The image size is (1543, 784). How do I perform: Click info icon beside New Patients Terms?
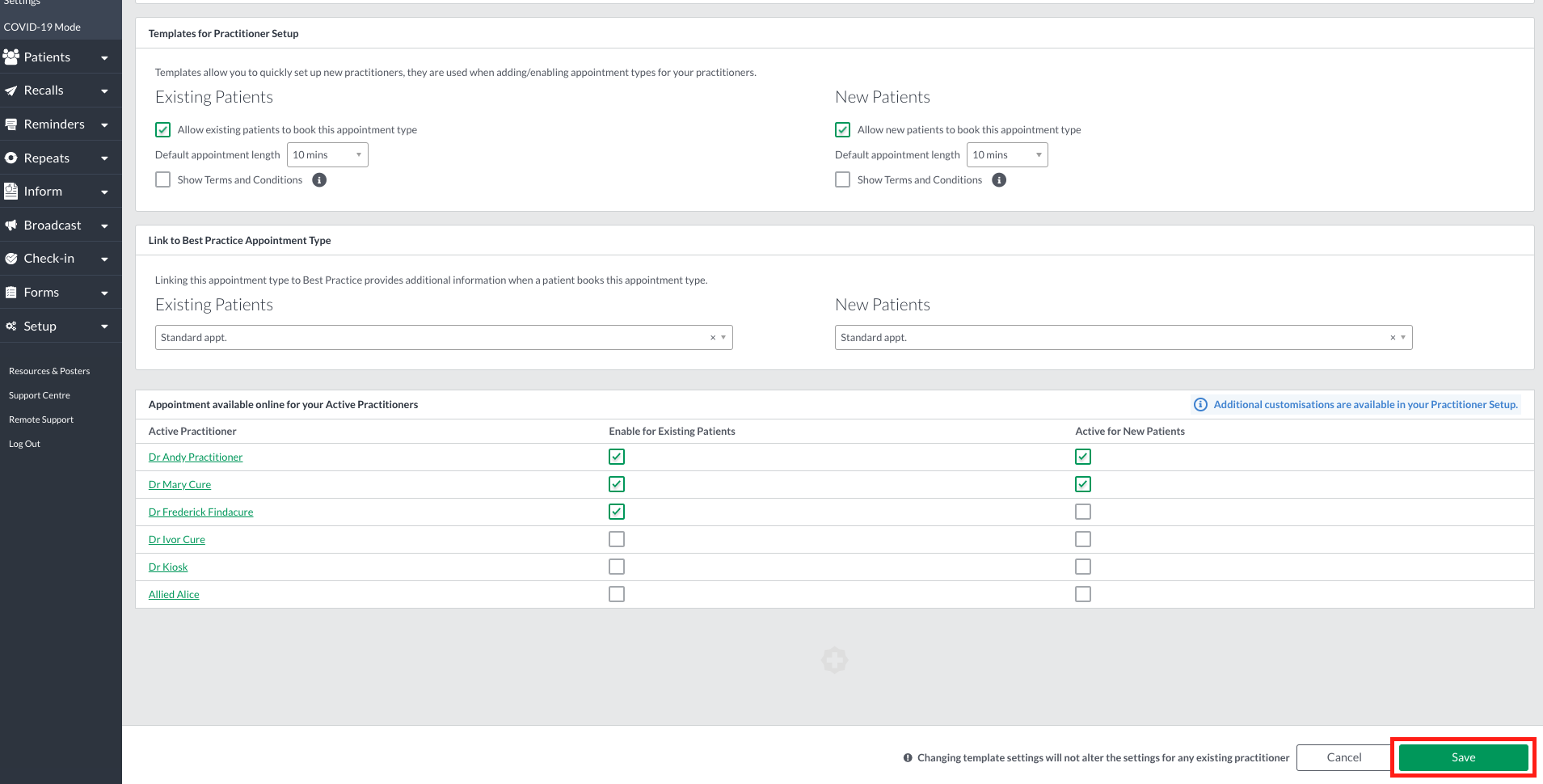999,180
